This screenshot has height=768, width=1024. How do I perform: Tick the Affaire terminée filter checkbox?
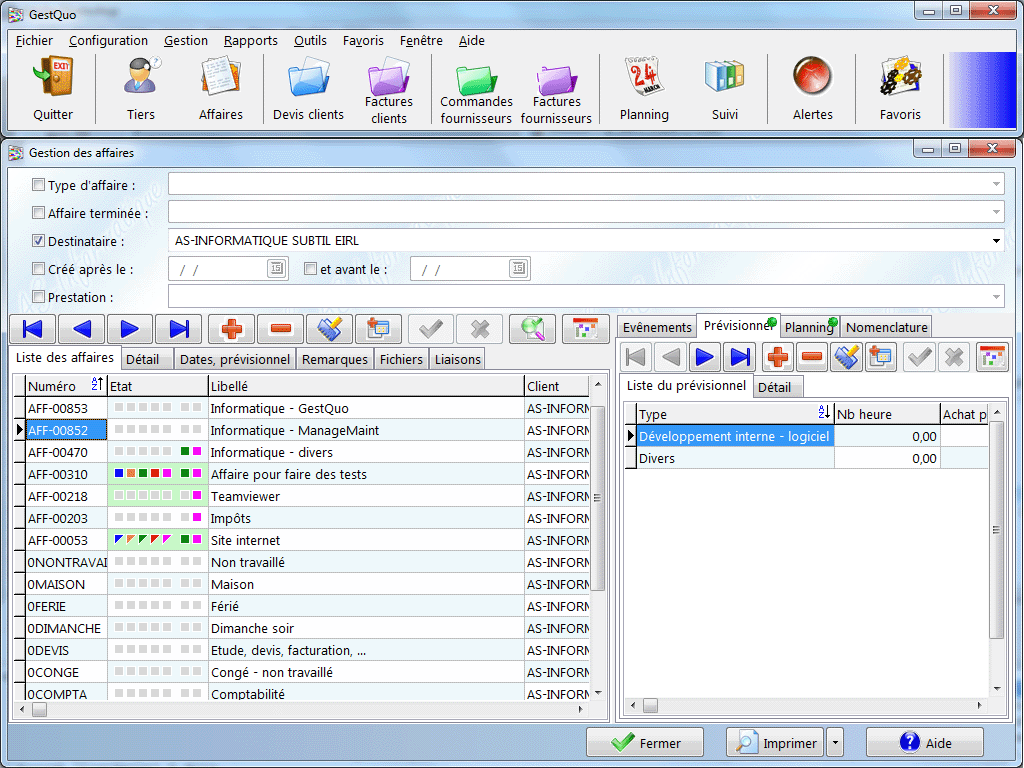[39, 213]
